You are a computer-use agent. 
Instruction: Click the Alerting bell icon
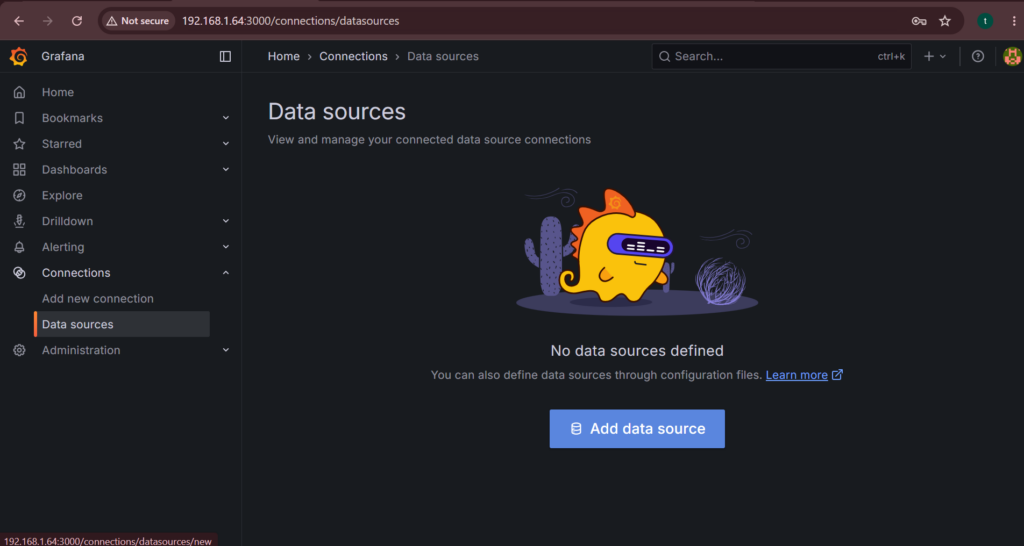[20, 247]
